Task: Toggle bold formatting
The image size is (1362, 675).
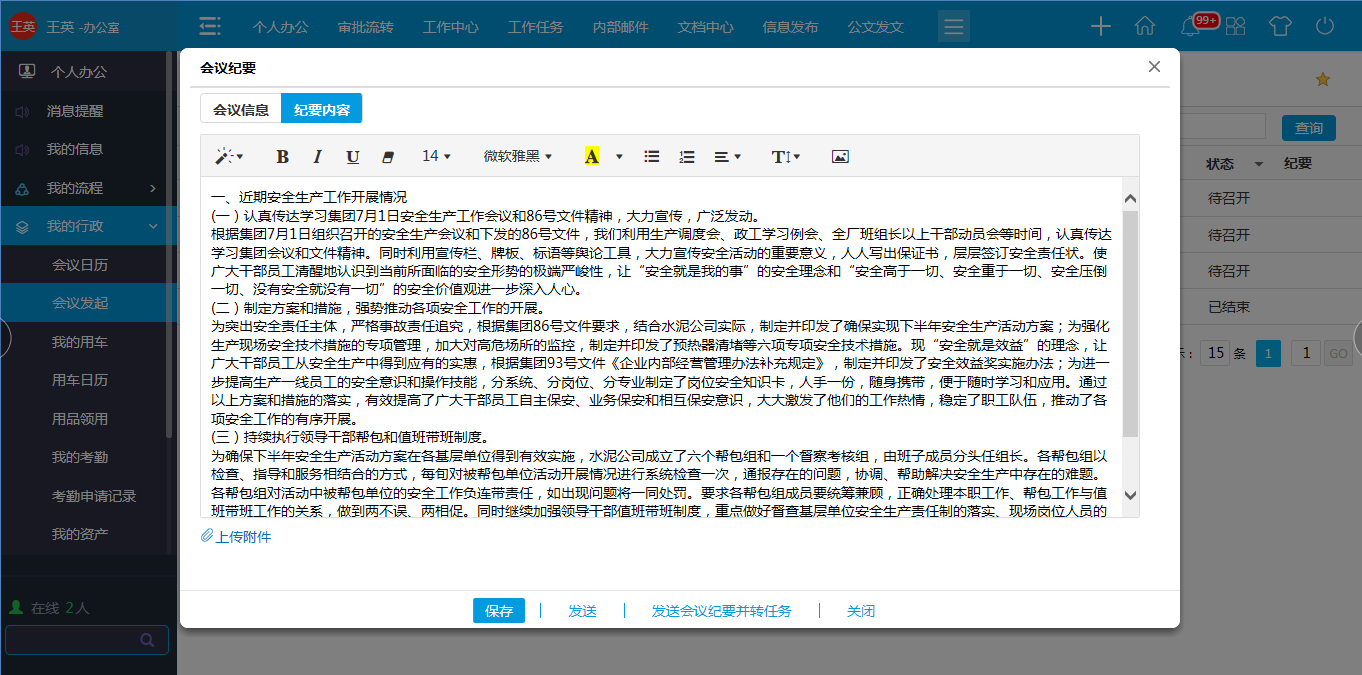Action: coord(282,156)
